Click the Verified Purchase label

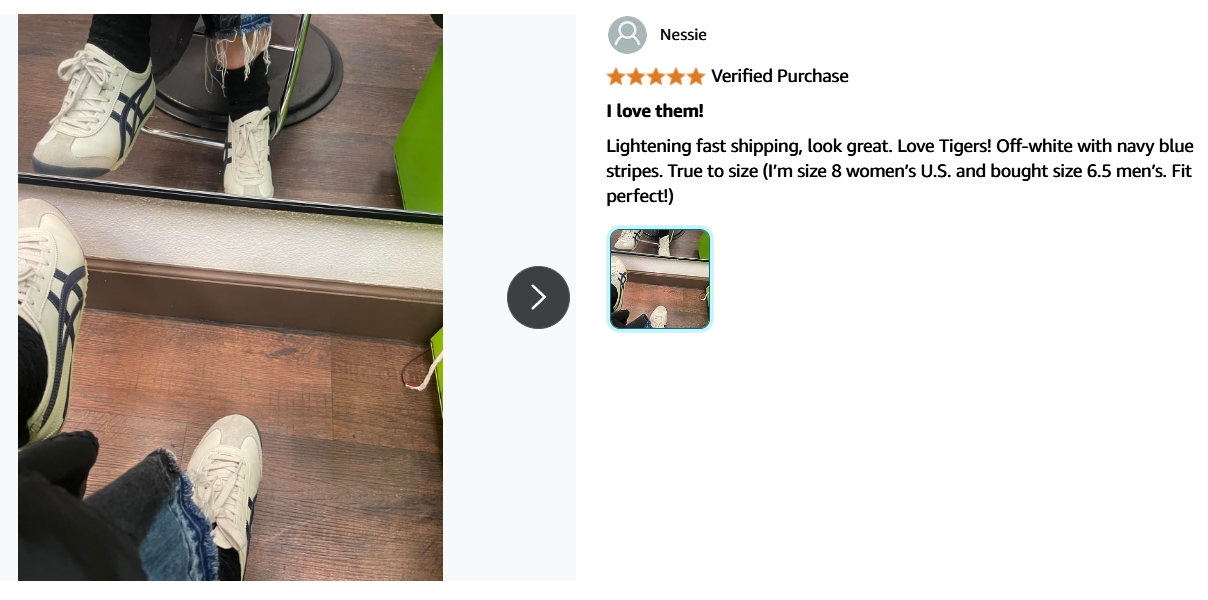[780, 76]
